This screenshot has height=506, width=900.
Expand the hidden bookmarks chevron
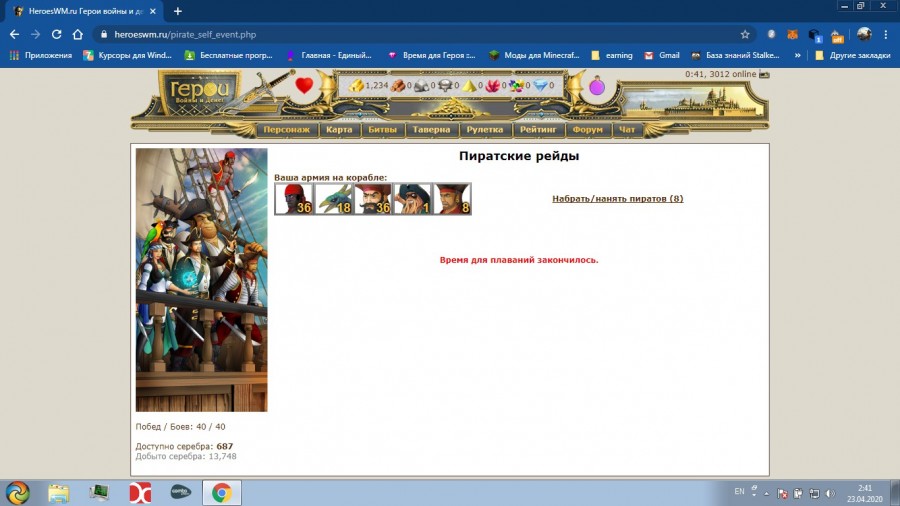[797, 55]
